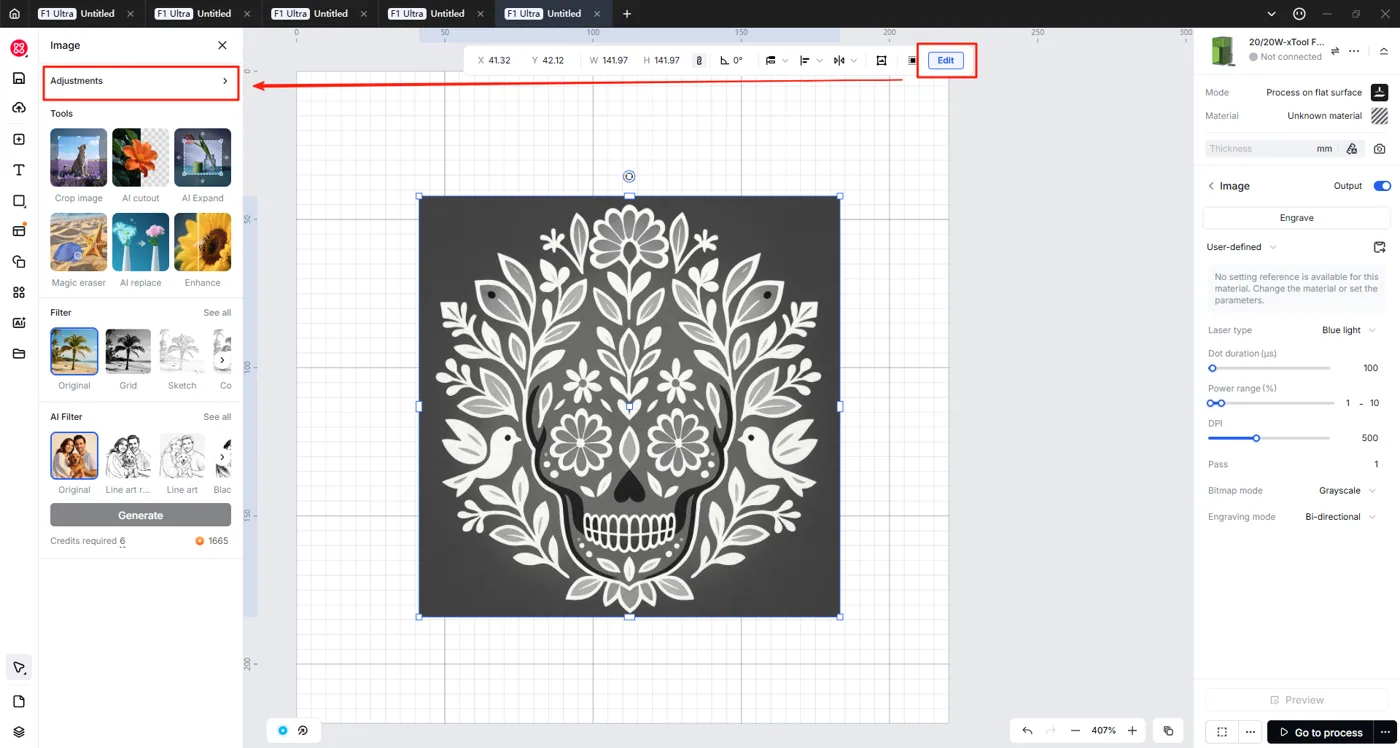Apply the Grid filter
The width and height of the screenshot is (1400, 748).
point(128,351)
